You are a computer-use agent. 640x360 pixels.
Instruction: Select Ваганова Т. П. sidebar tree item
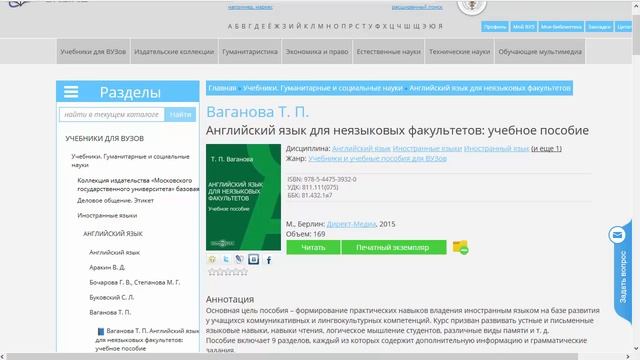pyautogui.click(x=110, y=312)
